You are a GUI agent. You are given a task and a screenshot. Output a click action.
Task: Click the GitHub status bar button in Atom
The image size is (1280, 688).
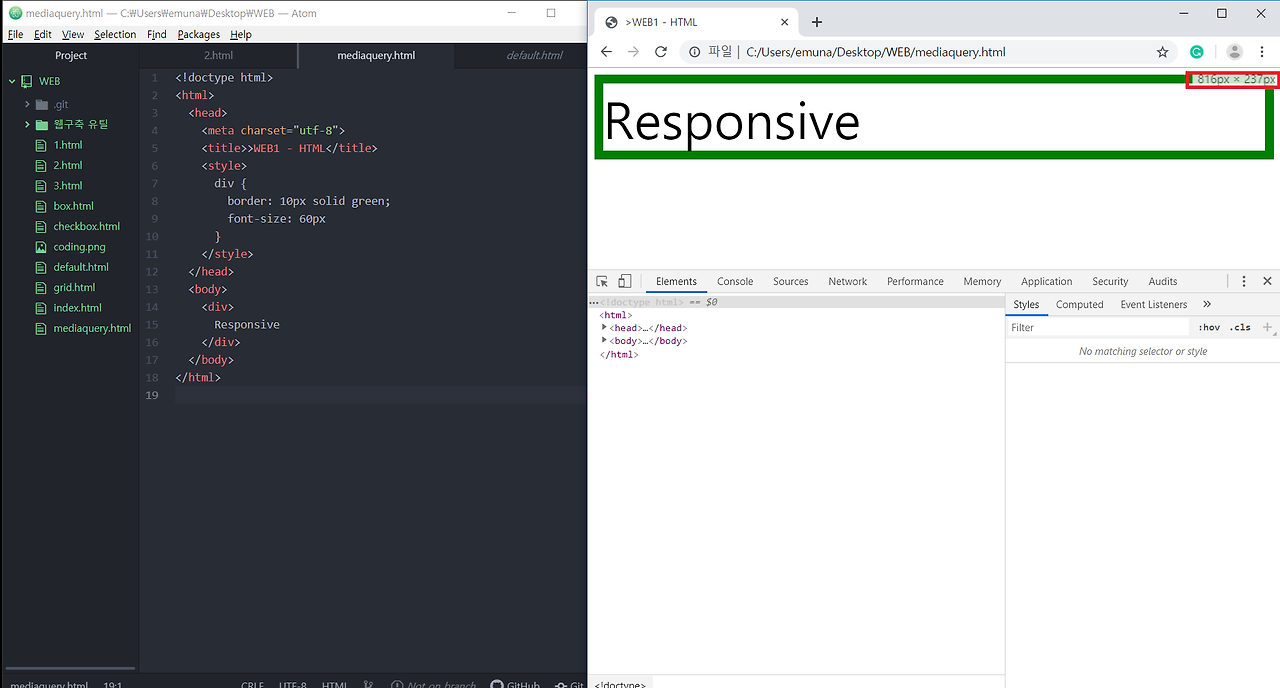tap(515, 685)
